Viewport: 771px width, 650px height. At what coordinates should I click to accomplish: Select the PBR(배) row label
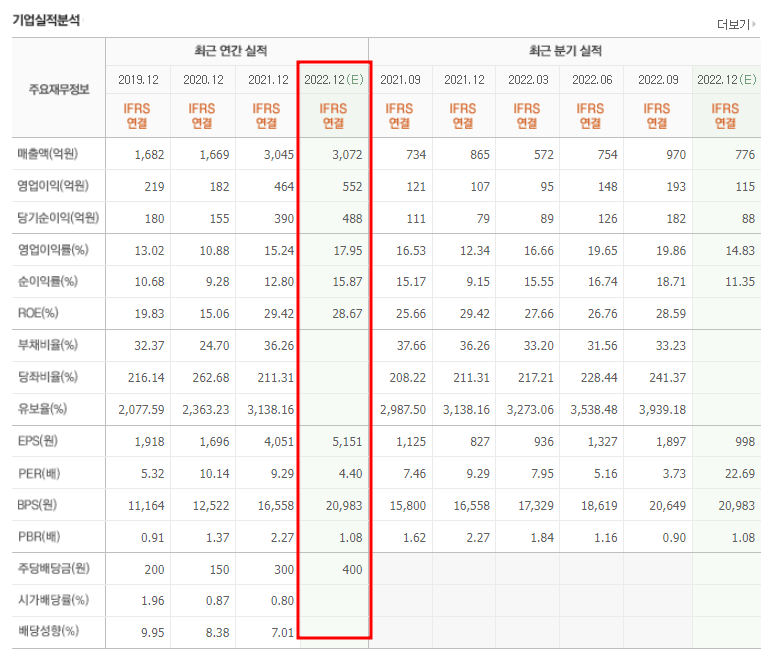point(39,537)
